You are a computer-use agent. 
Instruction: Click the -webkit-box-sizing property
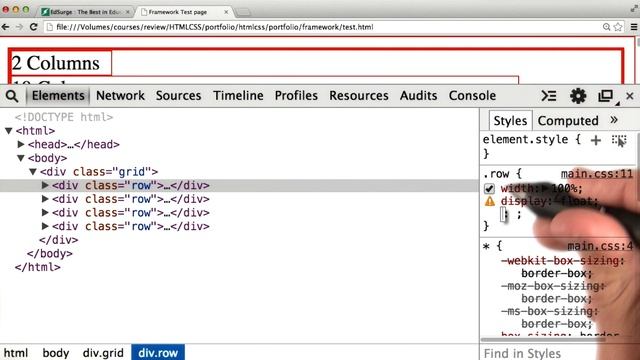pyautogui.click(x=562, y=260)
